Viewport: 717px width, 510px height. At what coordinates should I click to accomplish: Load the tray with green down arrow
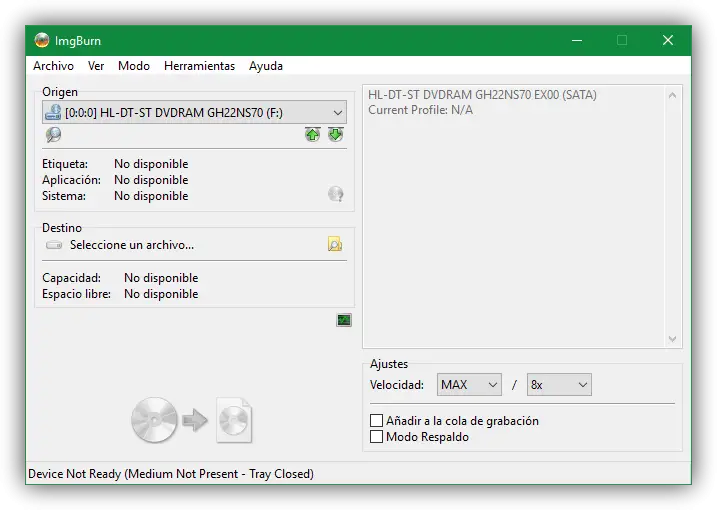click(336, 134)
